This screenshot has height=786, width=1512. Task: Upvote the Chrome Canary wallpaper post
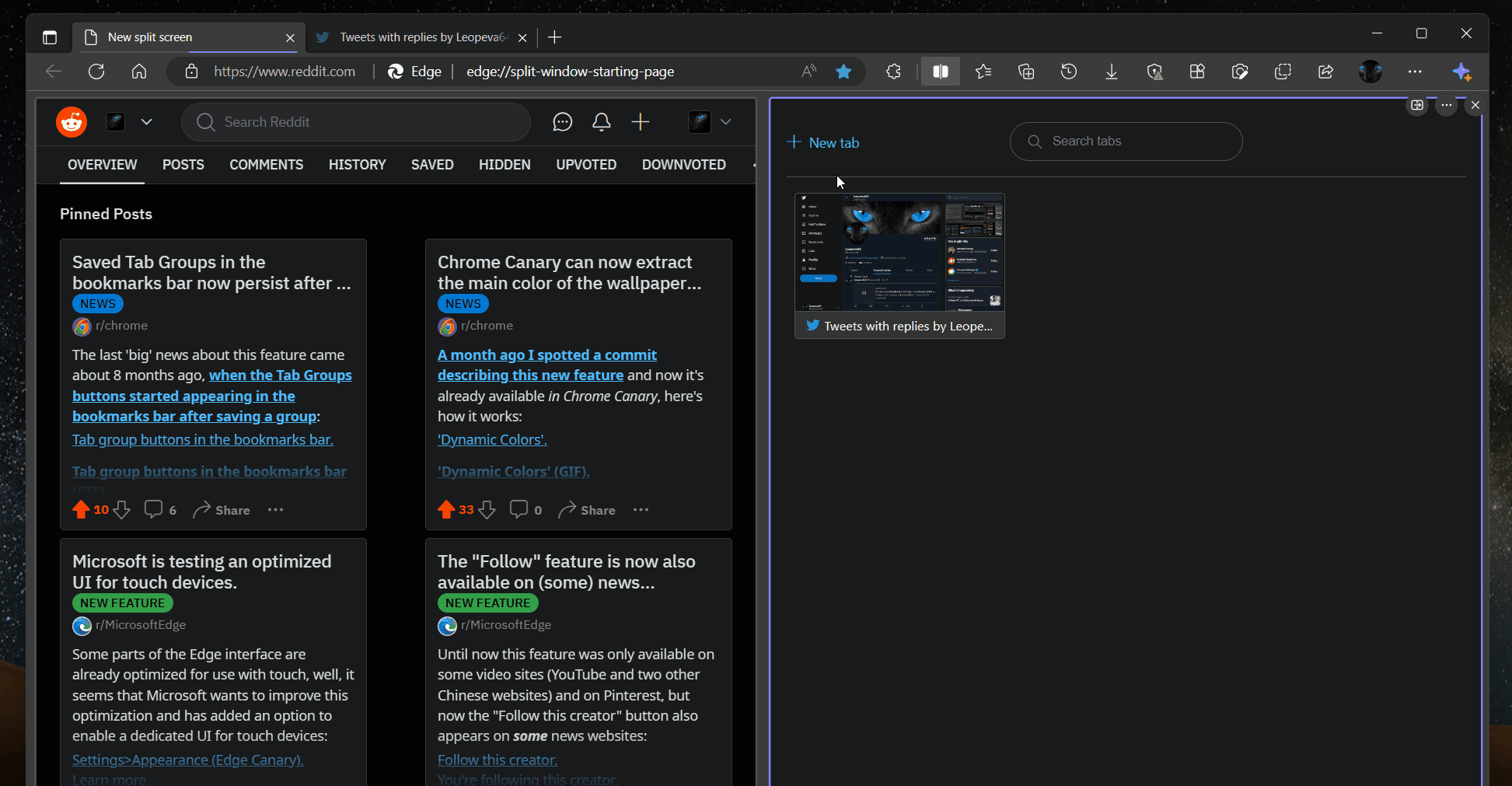(447, 509)
